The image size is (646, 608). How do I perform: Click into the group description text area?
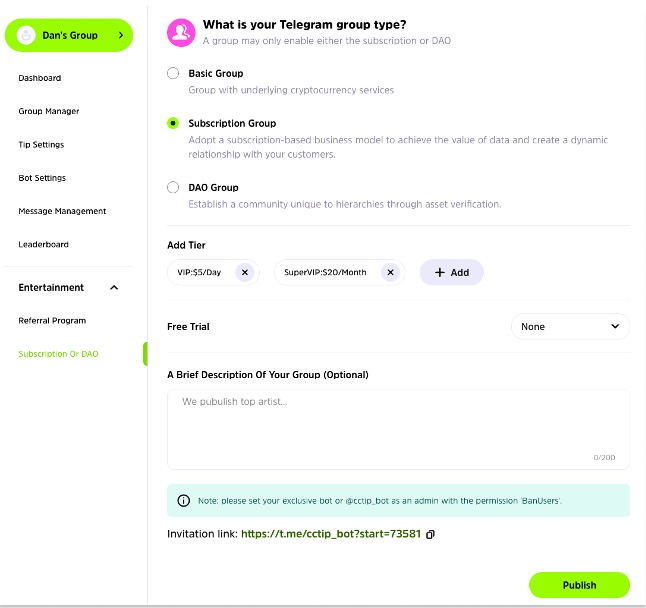(x=398, y=428)
